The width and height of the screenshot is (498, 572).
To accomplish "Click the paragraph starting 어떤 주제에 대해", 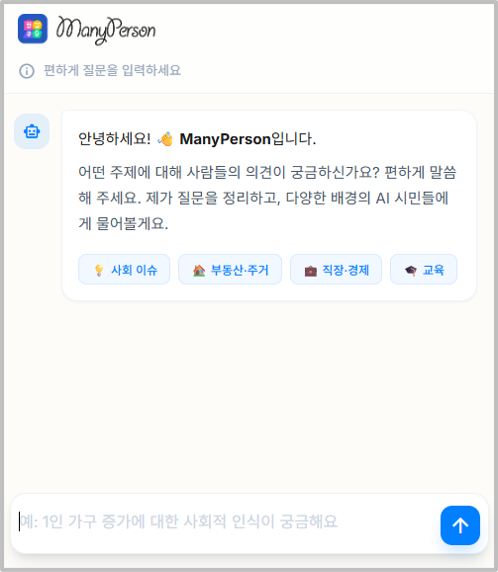I will pos(267,198).
